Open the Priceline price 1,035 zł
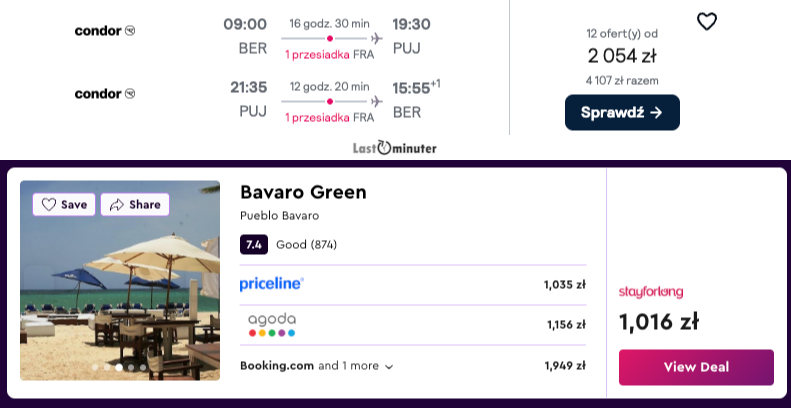791x408 pixels. coord(564,284)
